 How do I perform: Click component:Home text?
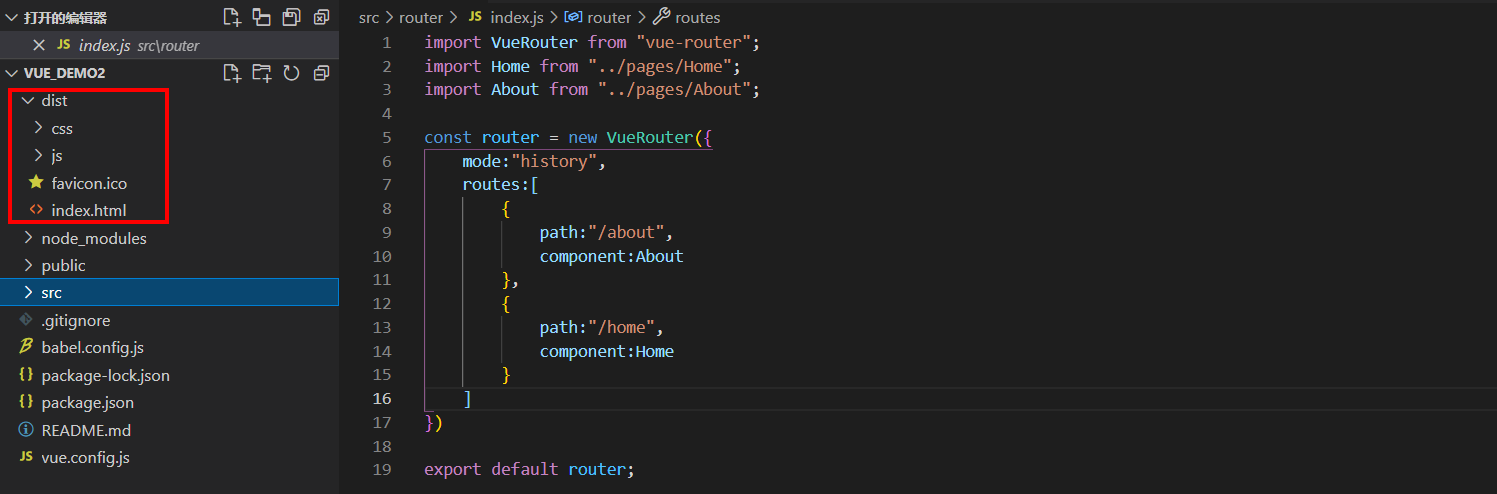click(x=607, y=351)
